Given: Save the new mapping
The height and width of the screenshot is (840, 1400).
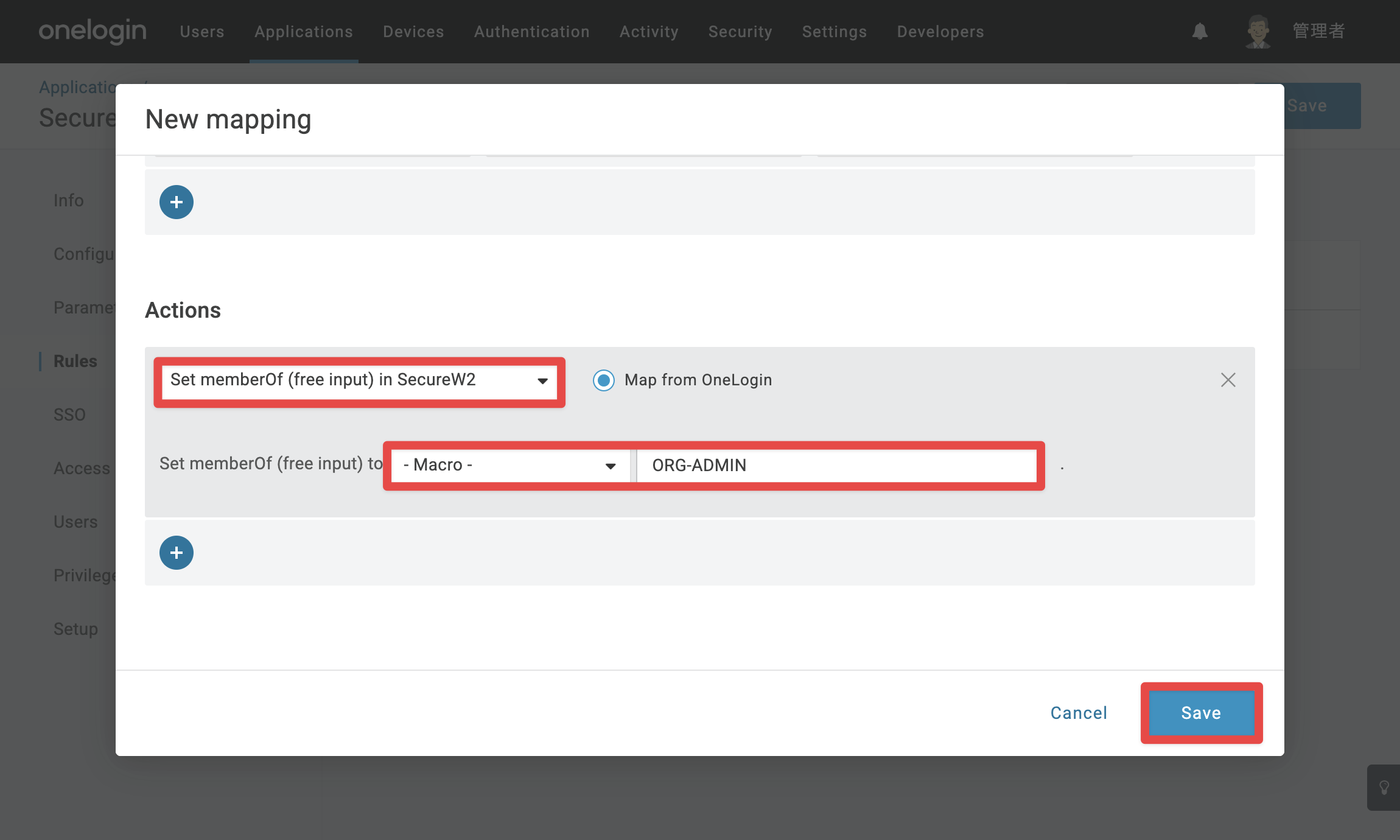Looking at the screenshot, I should pos(1202,713).
